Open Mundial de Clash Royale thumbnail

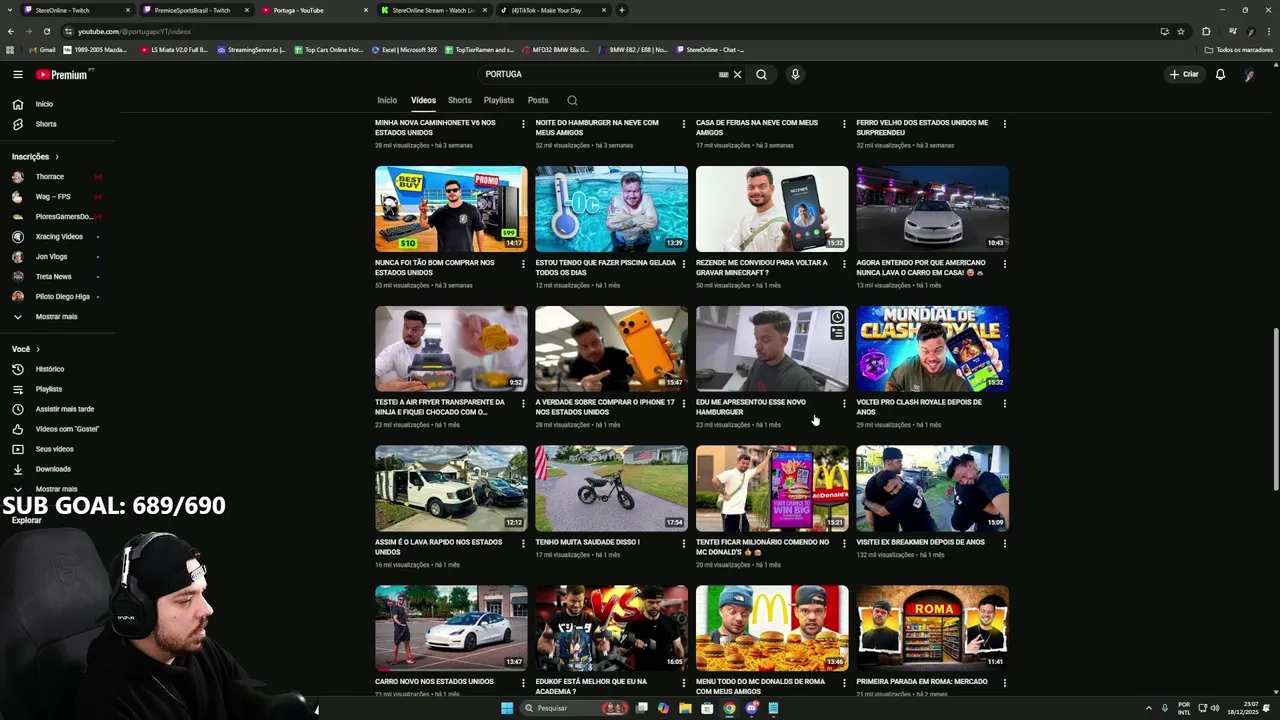click(932, 349)
